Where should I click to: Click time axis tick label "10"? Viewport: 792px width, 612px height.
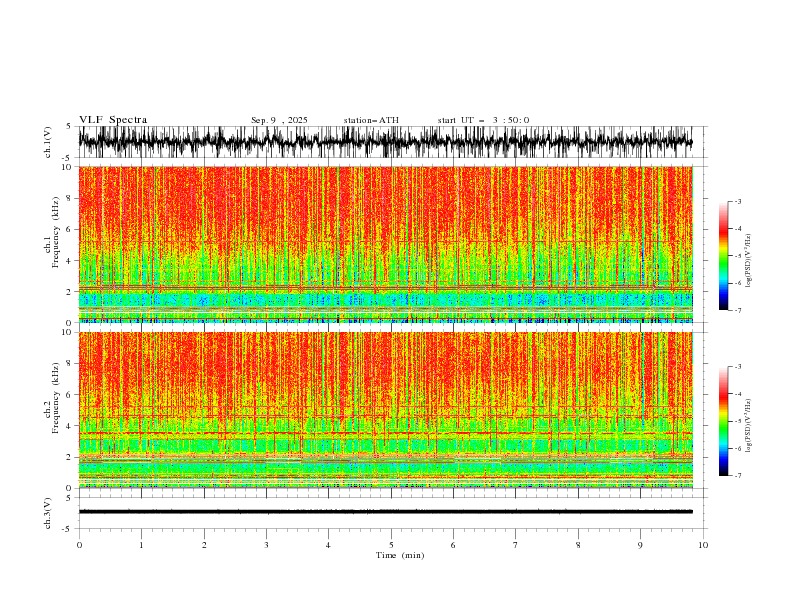click(703, 545)
